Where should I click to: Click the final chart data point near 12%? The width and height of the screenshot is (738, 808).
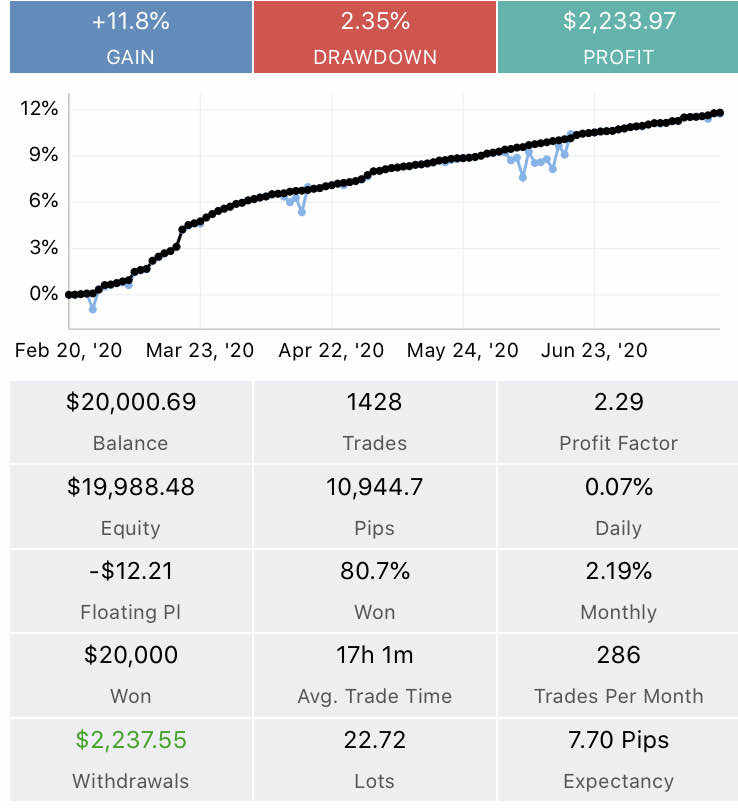point(720,112)
